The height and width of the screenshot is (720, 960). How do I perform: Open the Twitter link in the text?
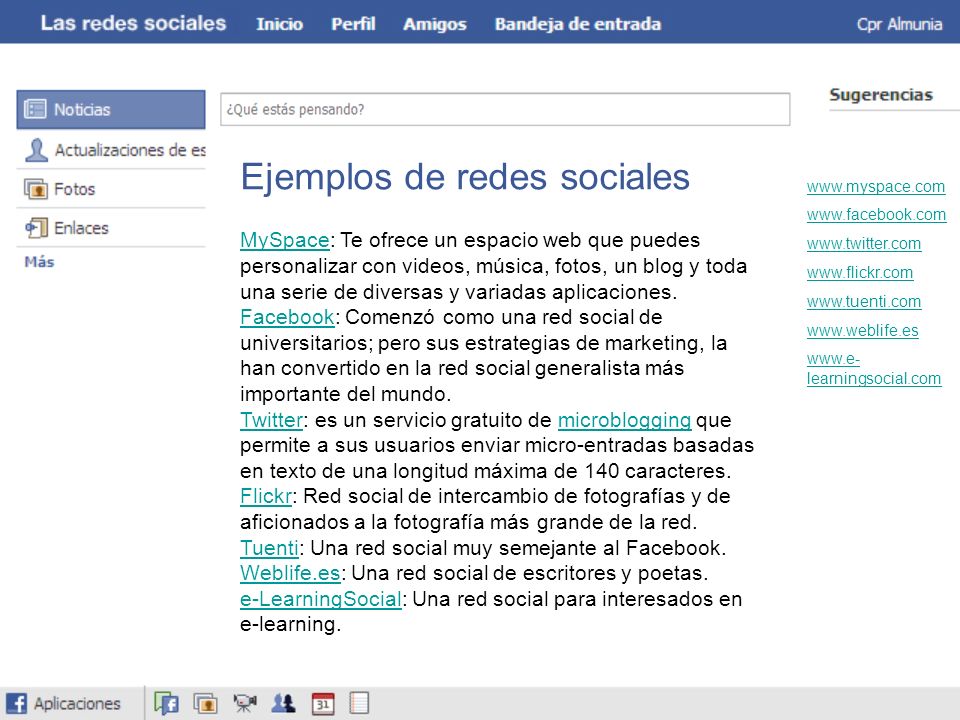tap(271, 420)
